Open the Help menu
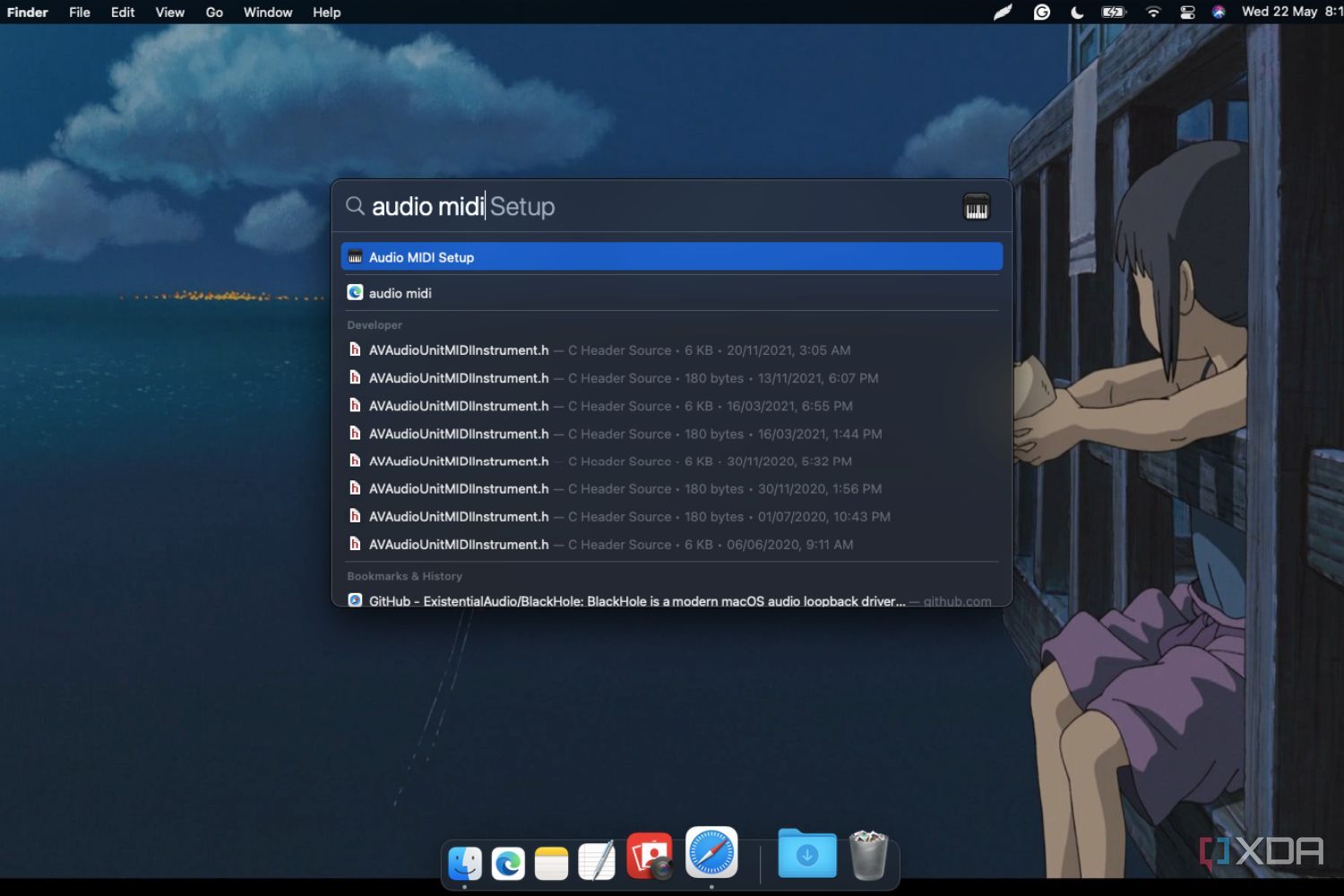Viewport: 1344px width, 896px height. pos(326,12)
